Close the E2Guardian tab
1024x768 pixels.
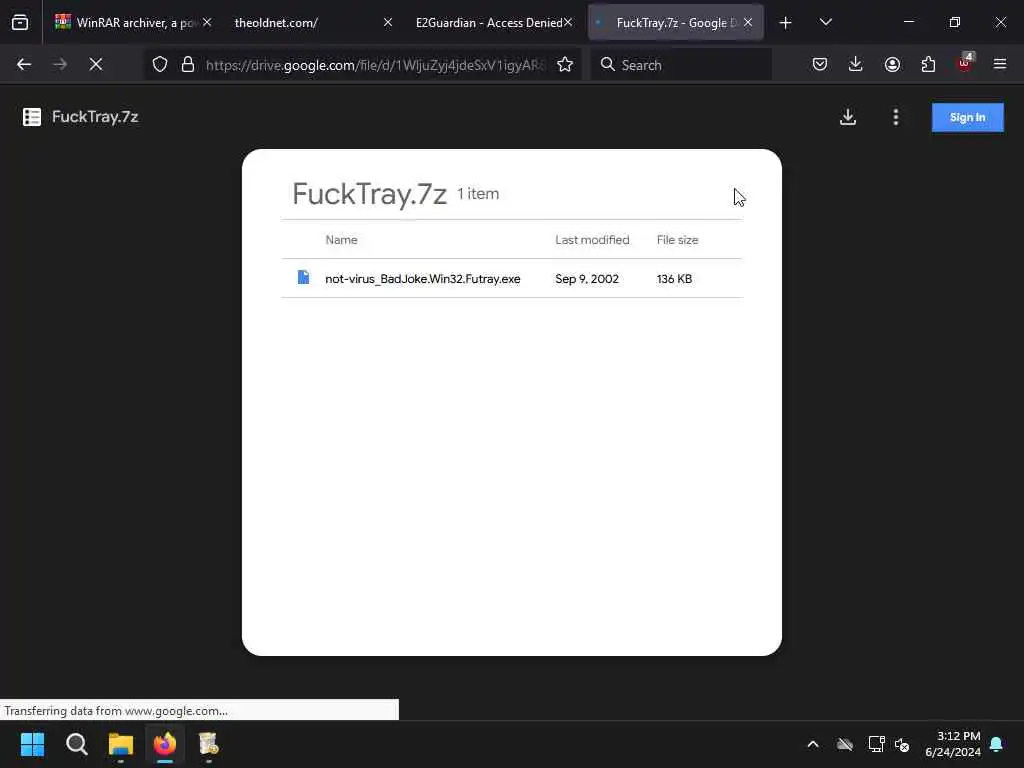[568, 22]
